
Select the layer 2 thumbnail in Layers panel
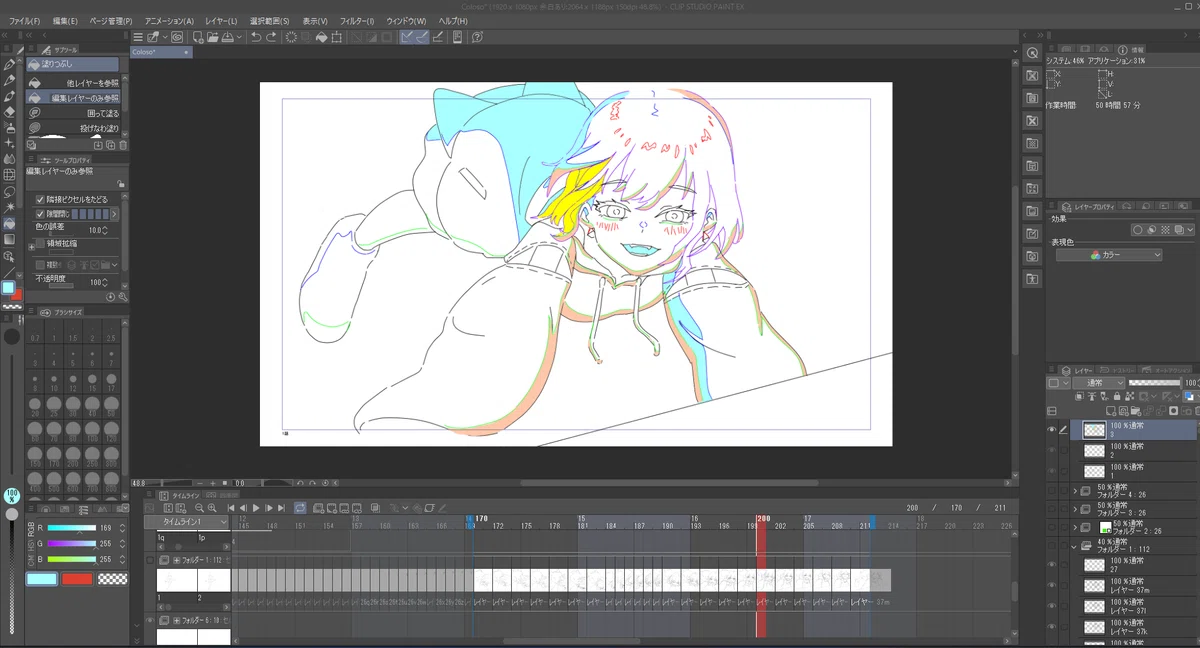[x=1095, y=450]
